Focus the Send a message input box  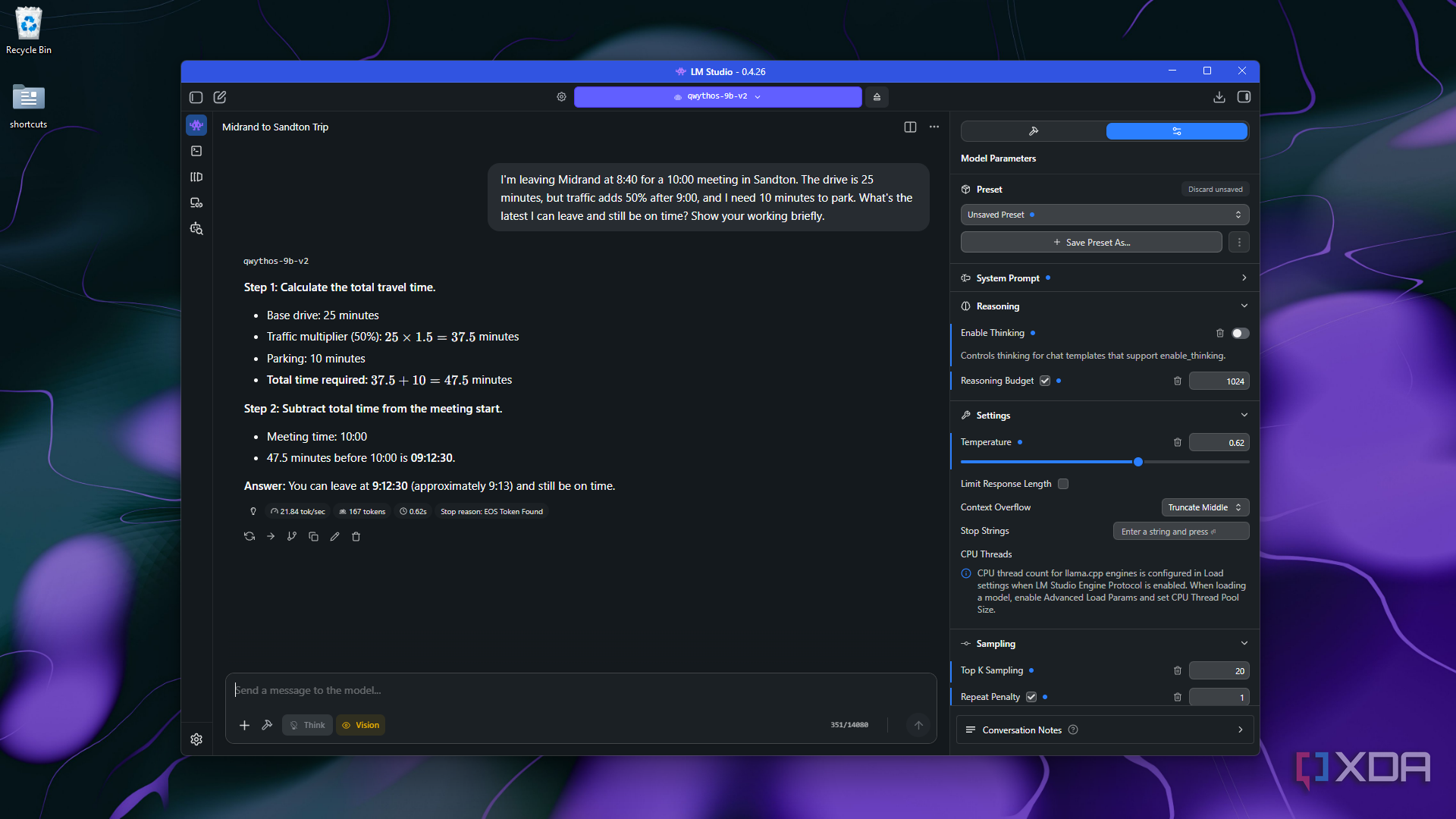coord(581,691)
